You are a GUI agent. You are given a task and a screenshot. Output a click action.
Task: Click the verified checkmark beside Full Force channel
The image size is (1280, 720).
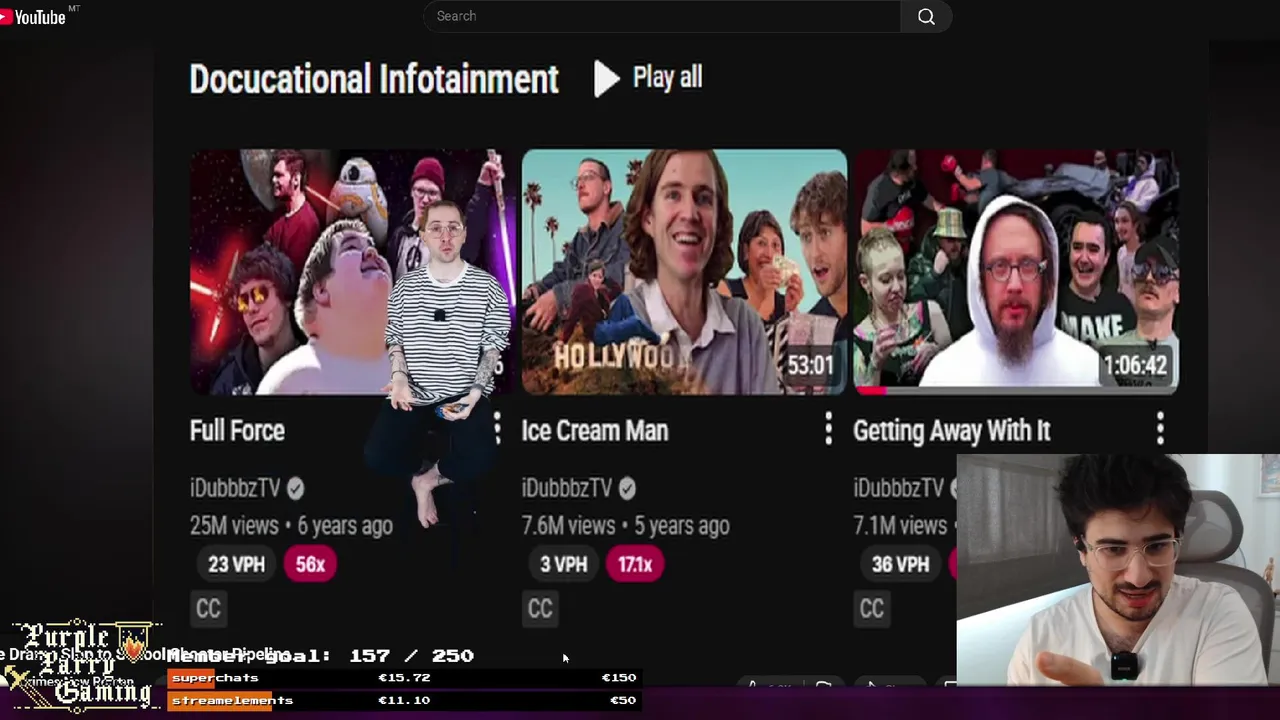pos(295,488)
